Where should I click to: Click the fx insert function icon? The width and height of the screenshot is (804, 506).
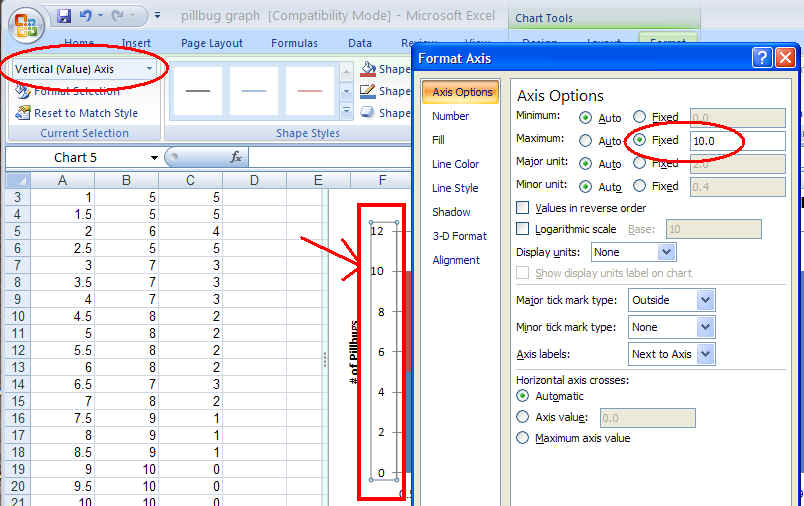point(236,157)
